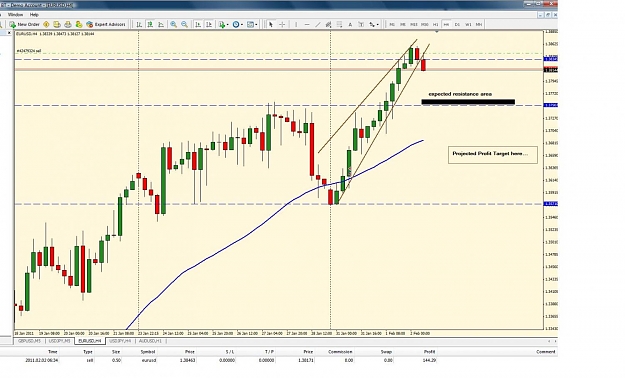Viewport: 625px width, 378px height.
Task: Open the Indicators list dropdown
Action: point(224,24)
